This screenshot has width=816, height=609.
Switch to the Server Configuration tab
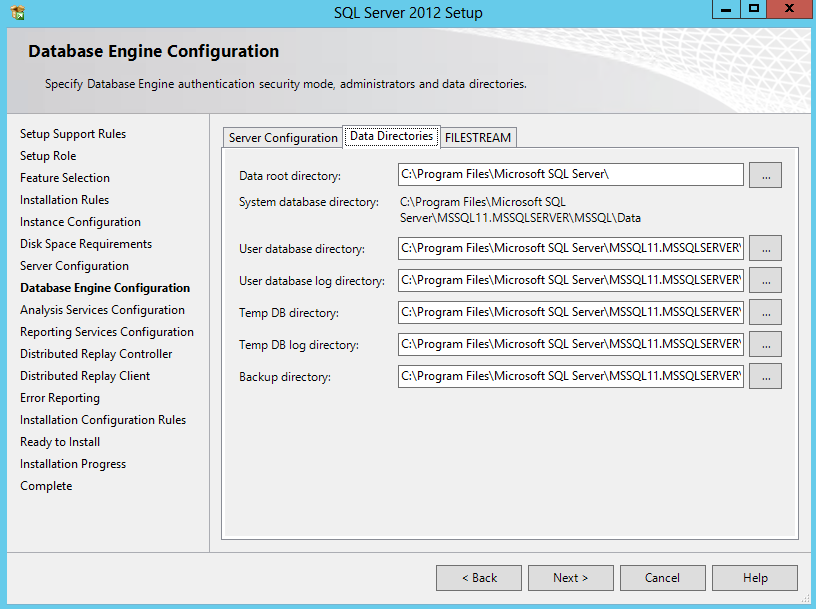283,137
